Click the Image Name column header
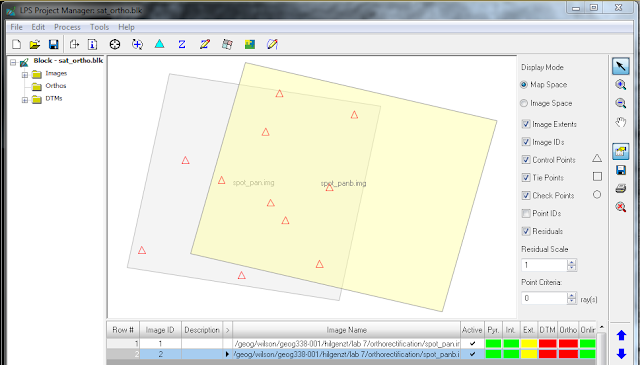The image size is (640, 365). click(x=346, y=330)
